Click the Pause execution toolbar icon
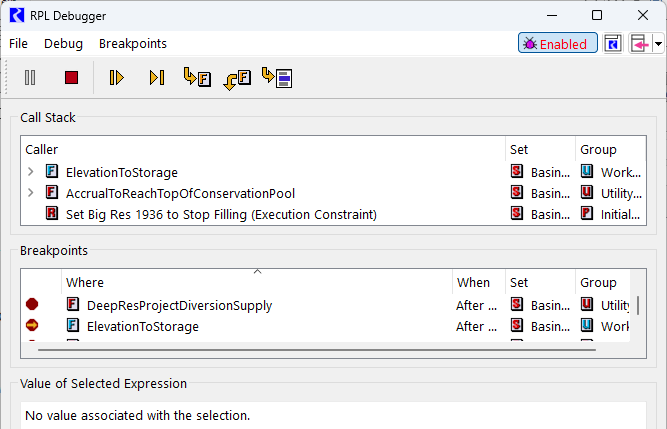Image resolution: width=667 pixels, height=429 pixels. (x=30, y=77)
